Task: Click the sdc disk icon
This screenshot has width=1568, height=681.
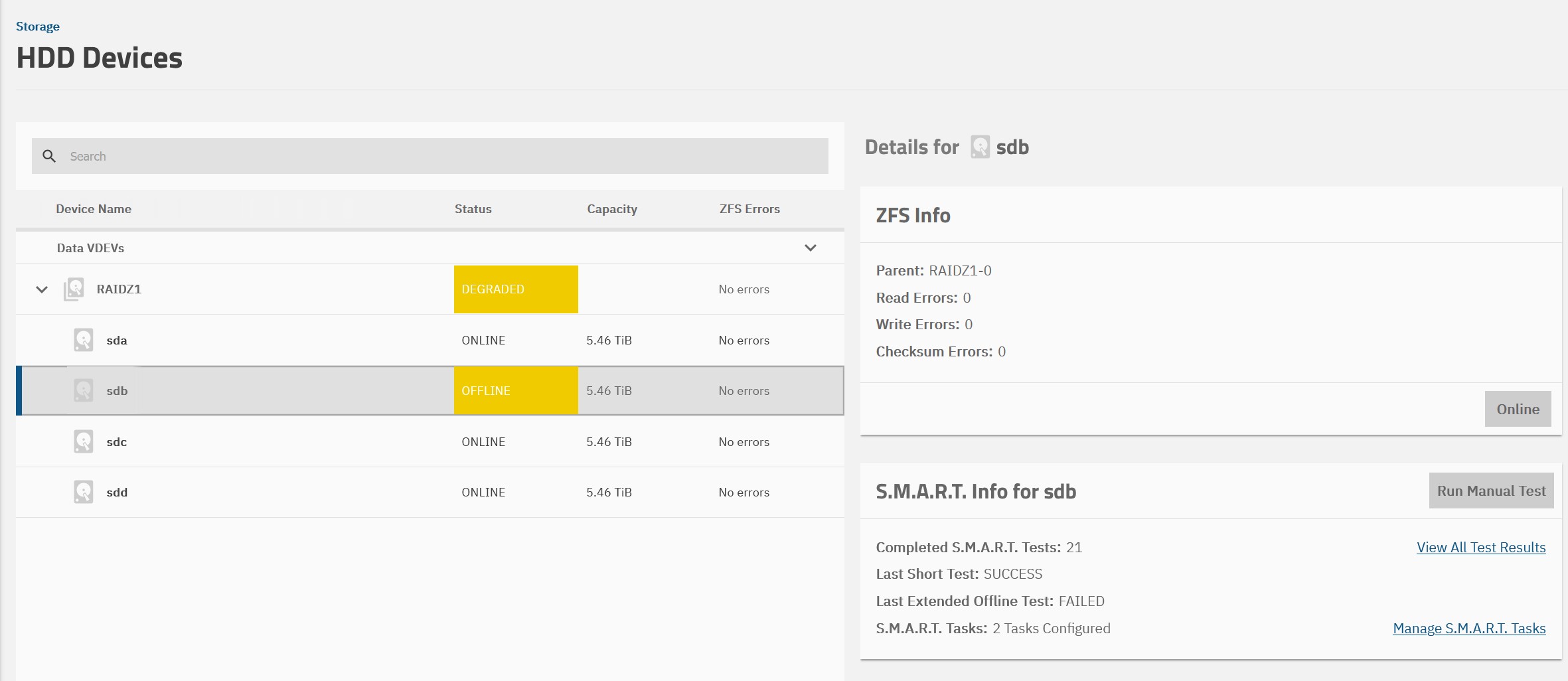Action: pos(83,441)
